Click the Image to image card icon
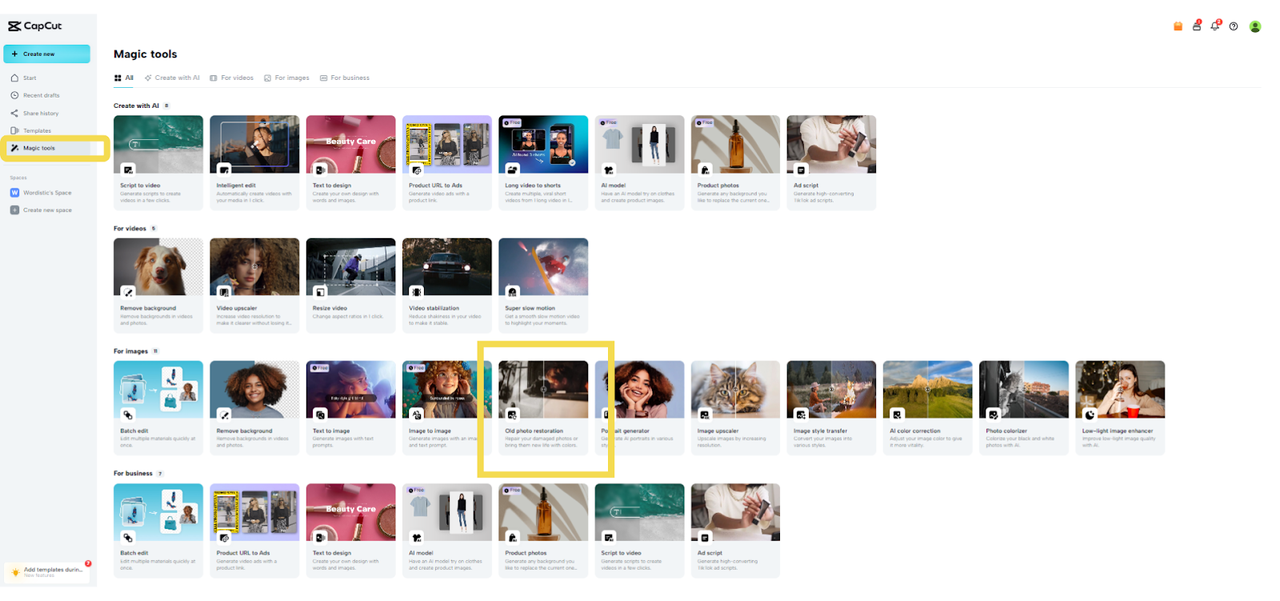The image size is (1280, 601). coord(416,414)
